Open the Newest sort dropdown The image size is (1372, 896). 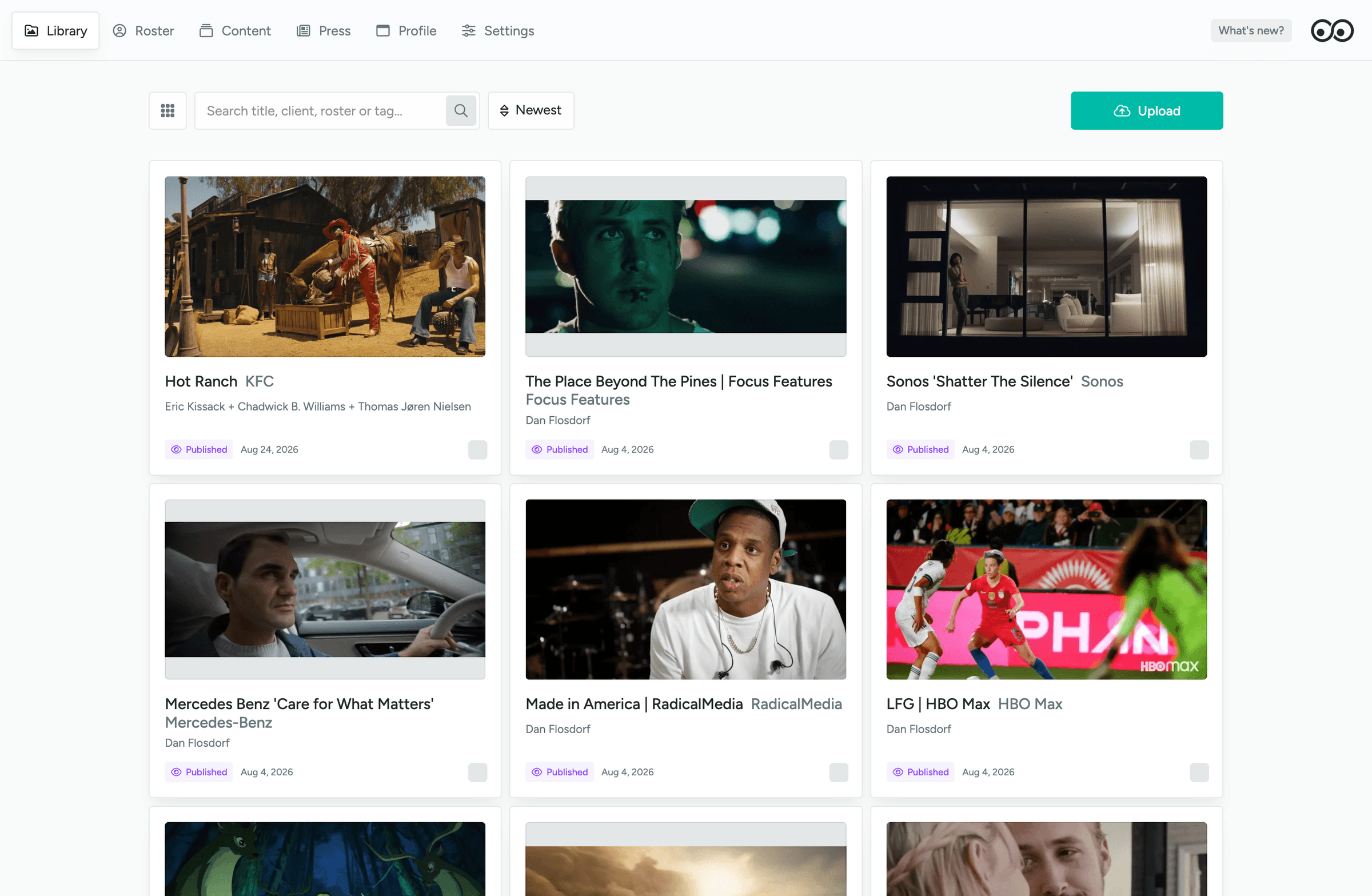point(531,110)
